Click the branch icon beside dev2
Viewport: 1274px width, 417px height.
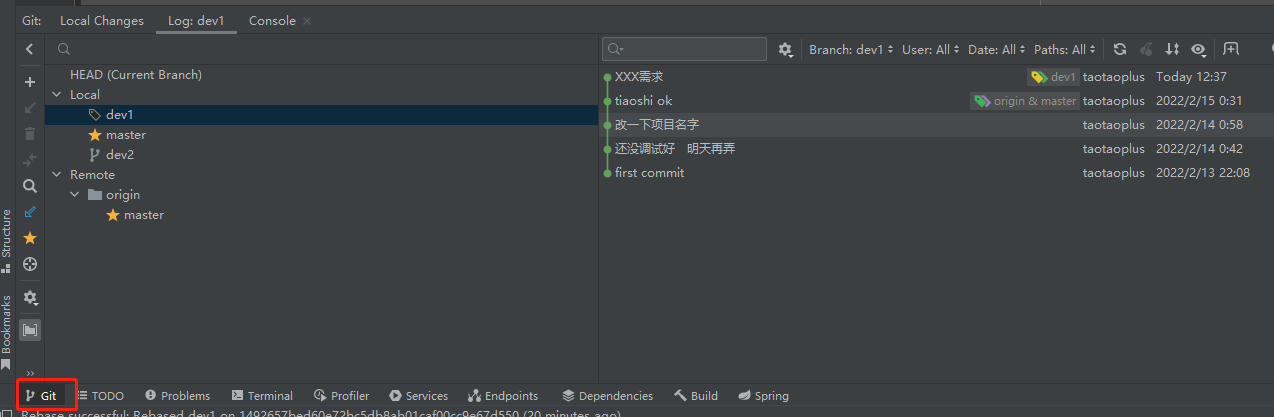[95, 155]
